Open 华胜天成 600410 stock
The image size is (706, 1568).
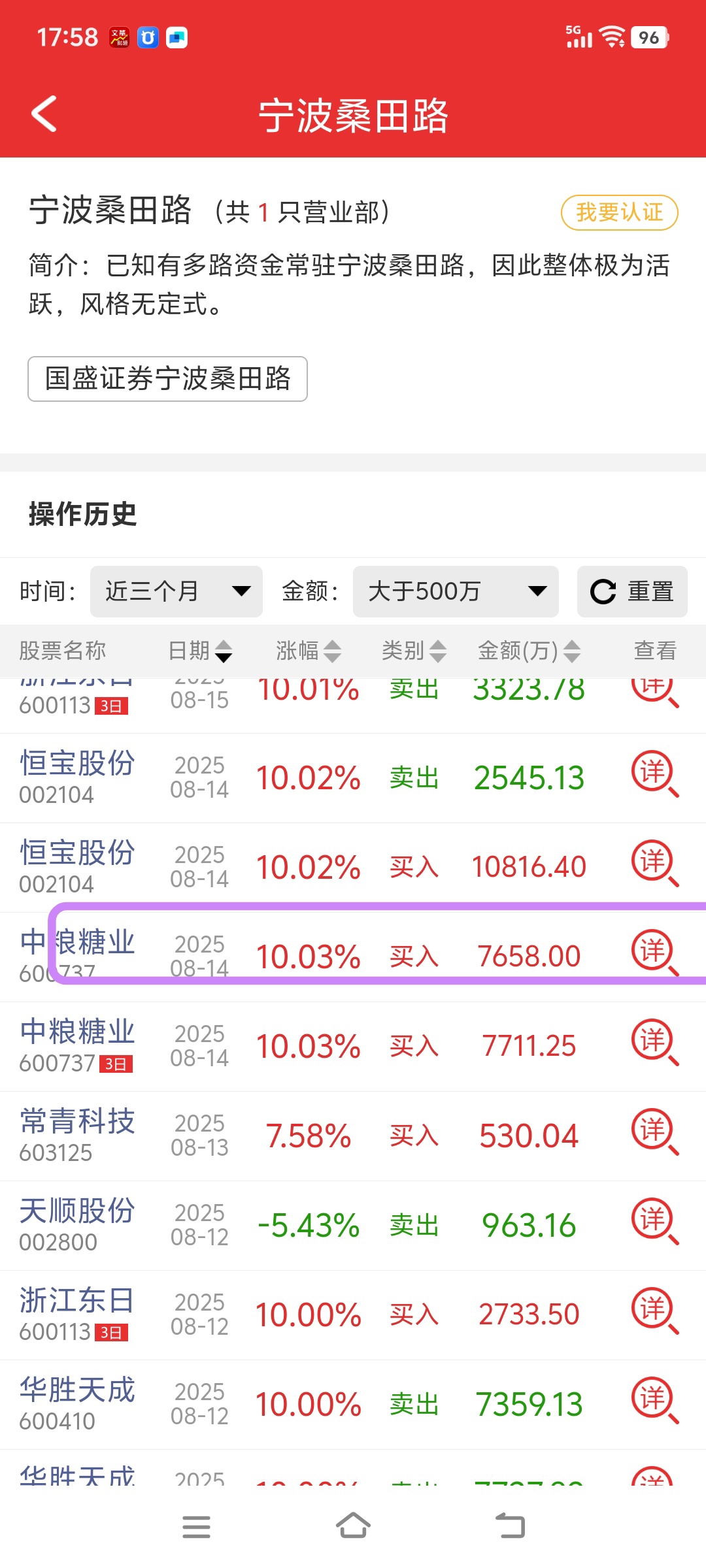tap(77, 1403)
